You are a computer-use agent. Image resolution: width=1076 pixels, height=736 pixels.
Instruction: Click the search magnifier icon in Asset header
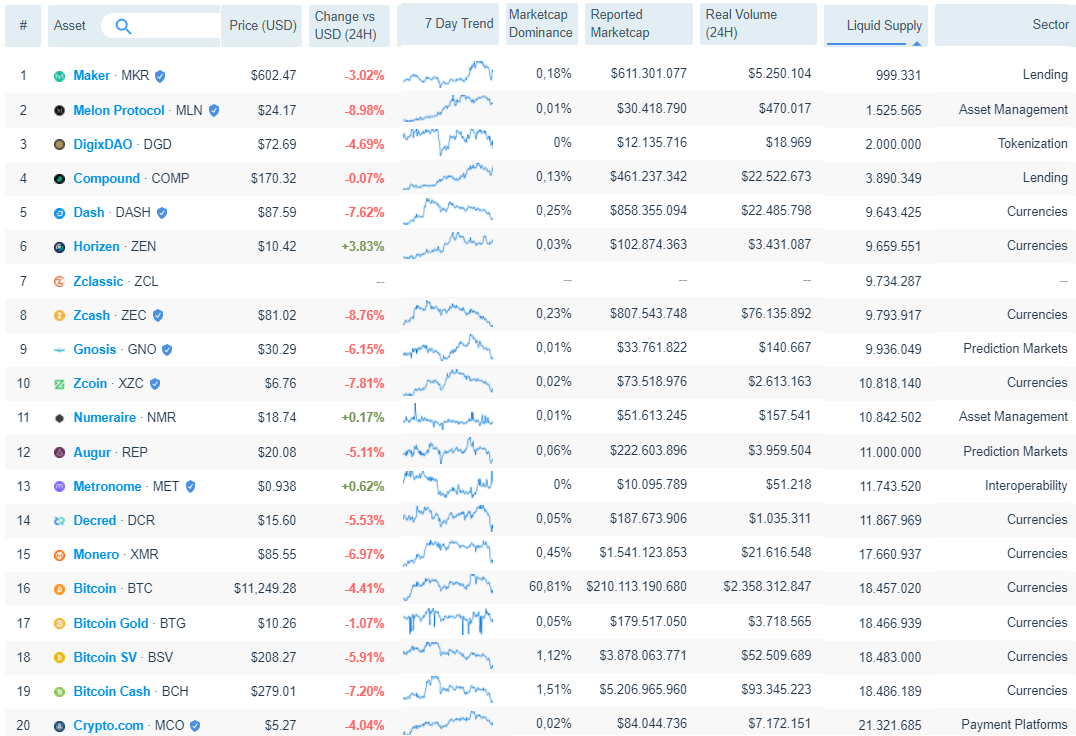[x=123, y=26]
